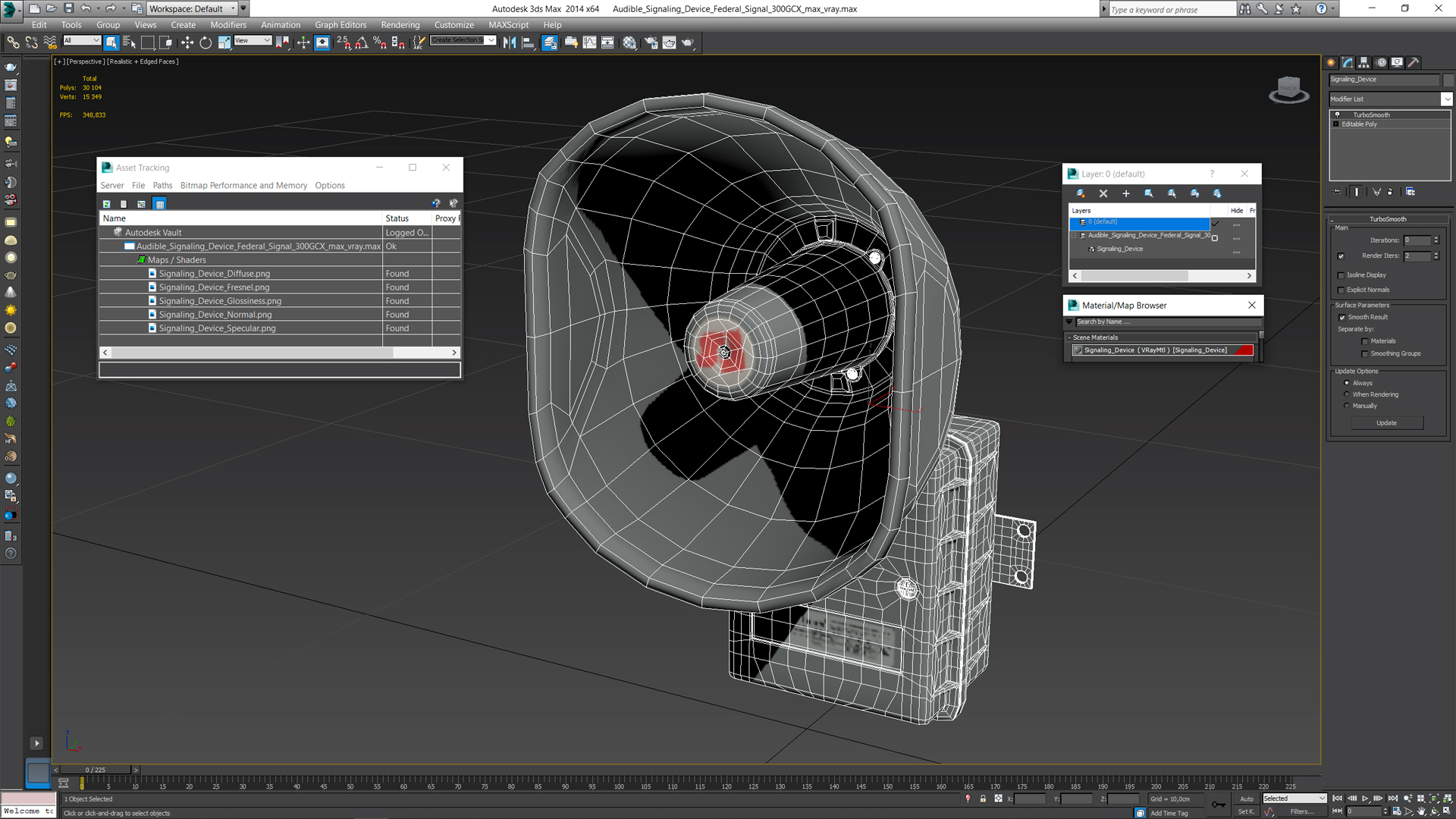The width and height of the screenshot is (1456, 819).
Task: Select Signaling_Device_Diffuse.png in Asset Tracking
Action: pyautogui.click(x=214, y=274)
